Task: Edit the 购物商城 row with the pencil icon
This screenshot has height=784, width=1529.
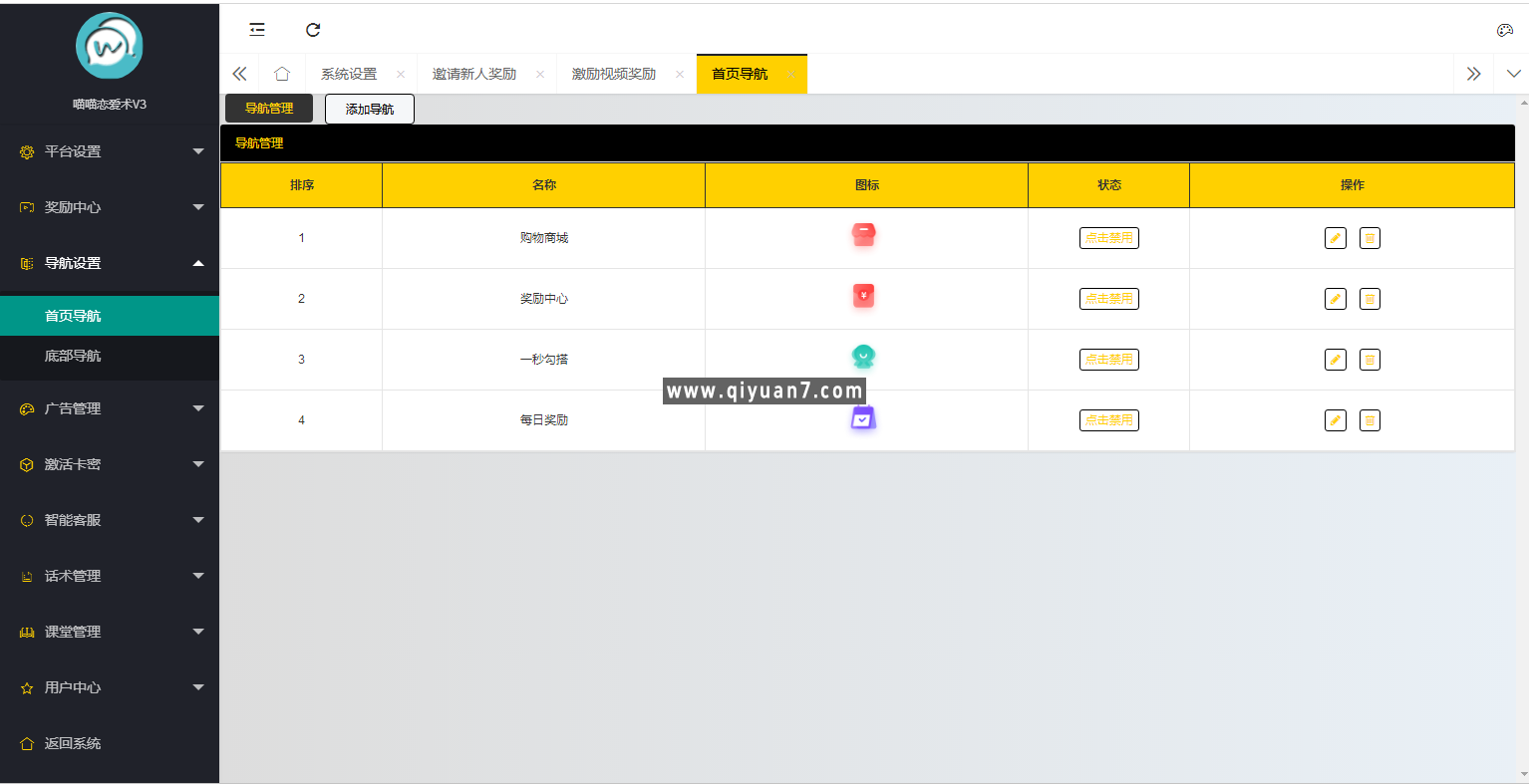Action: point(1335,238)
